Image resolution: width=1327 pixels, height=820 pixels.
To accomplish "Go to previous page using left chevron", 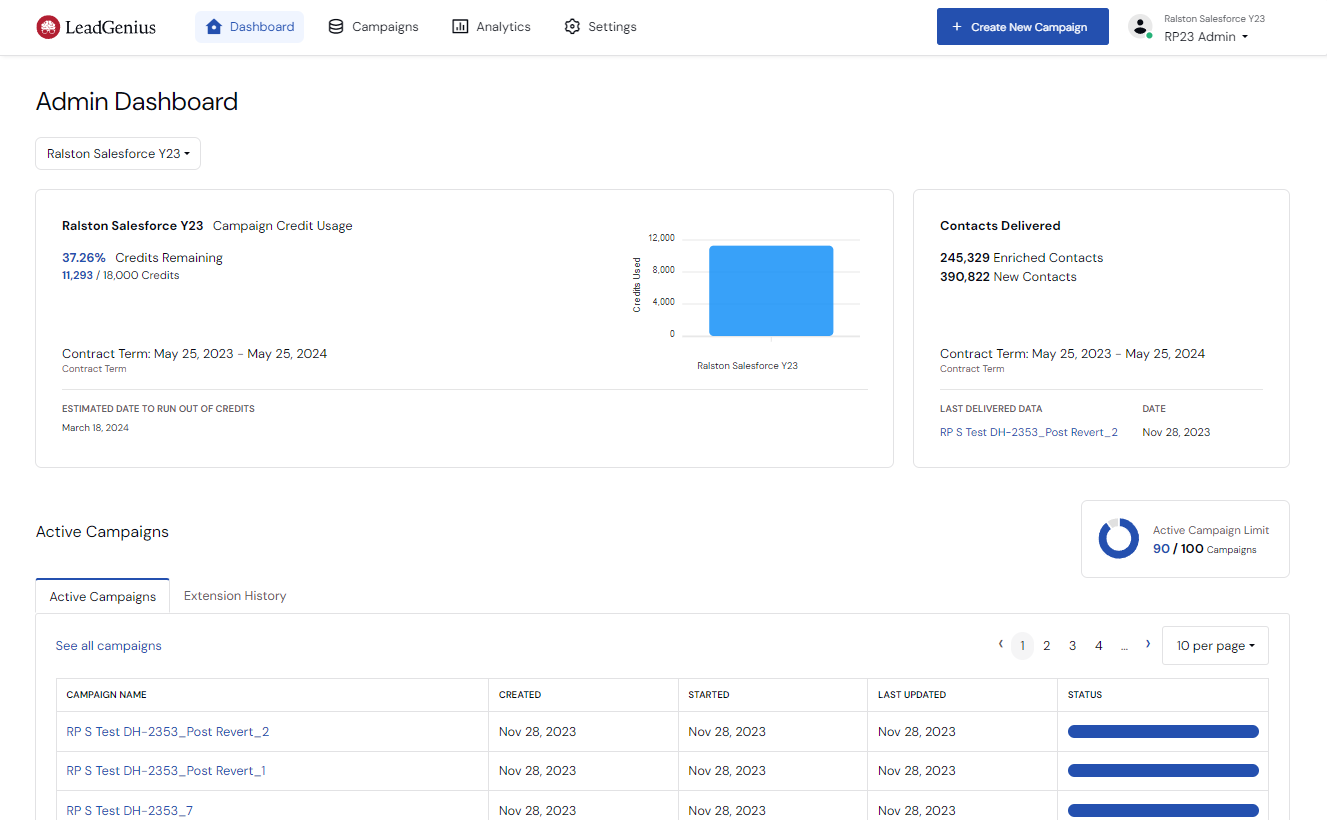I will point(1000,644).
